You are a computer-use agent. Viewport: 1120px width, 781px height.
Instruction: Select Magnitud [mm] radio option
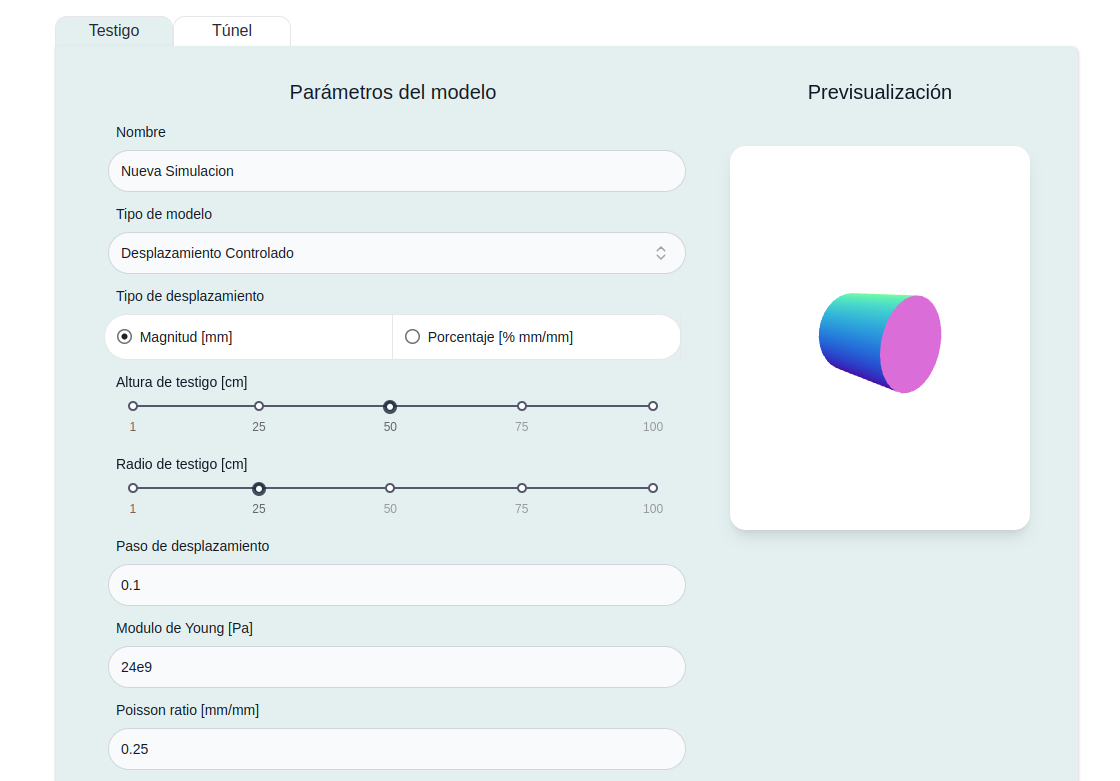pyautogui.click(x=125, y=337)
